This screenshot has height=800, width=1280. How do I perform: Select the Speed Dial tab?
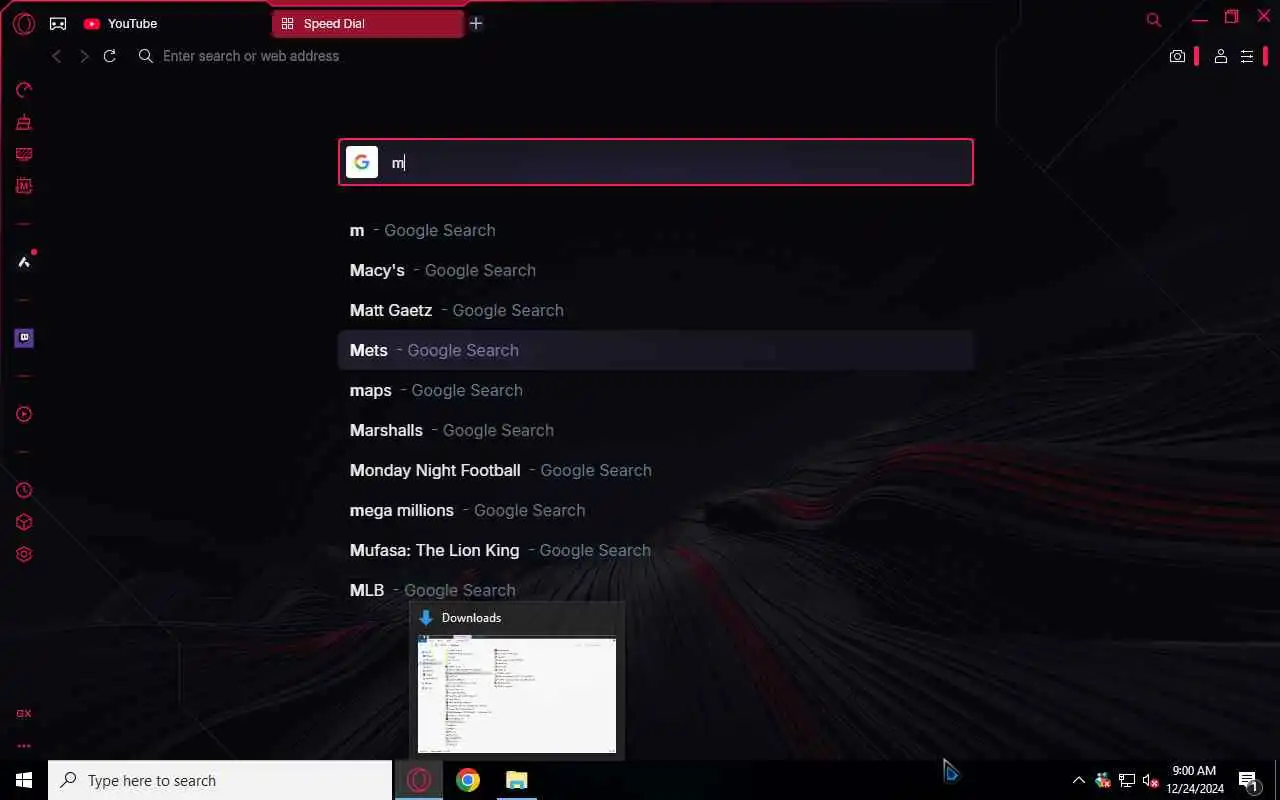tap(368, 23)
